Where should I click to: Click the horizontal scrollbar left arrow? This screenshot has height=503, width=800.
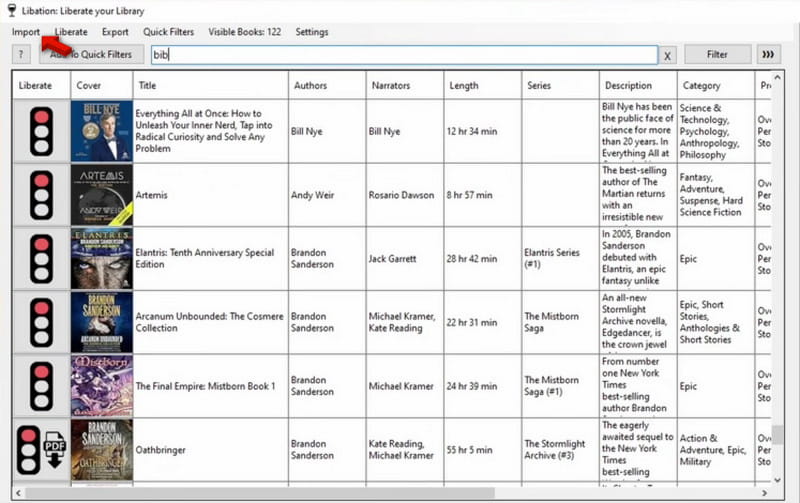(x=18, y=493)
